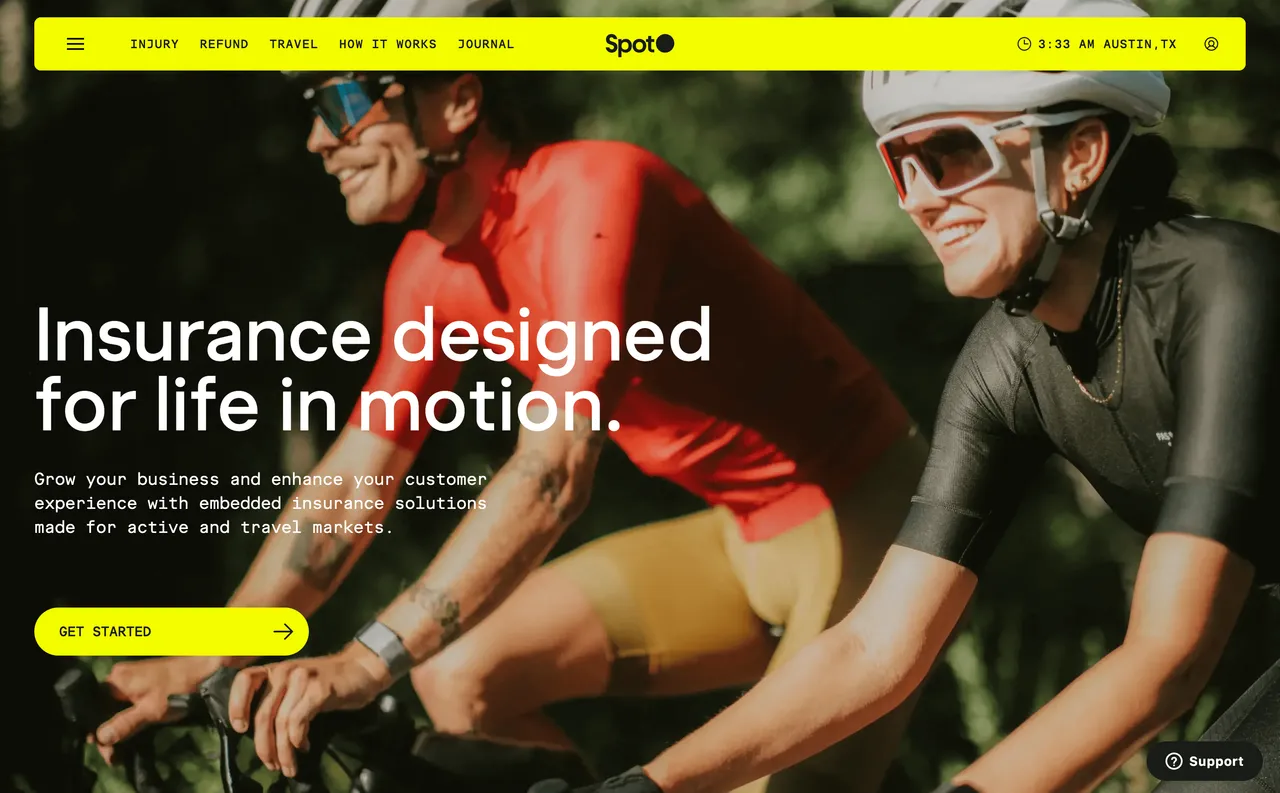This screenshot has height=793, width=1280.
Task: Open the hamburger menu icon
Action: point(76,44)
